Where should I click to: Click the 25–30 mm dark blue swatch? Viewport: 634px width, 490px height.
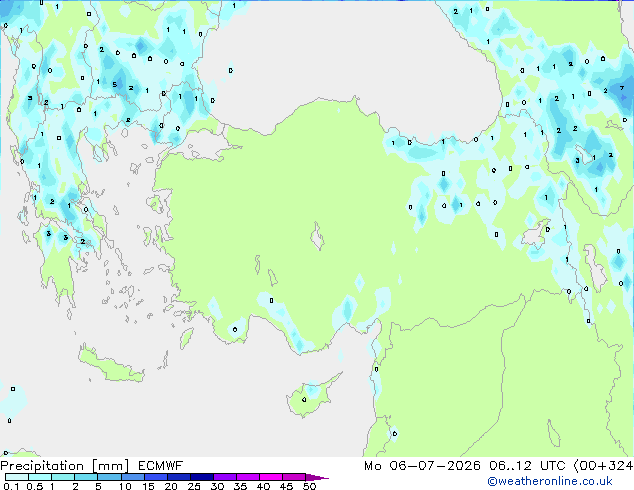(x=201, y=477)
